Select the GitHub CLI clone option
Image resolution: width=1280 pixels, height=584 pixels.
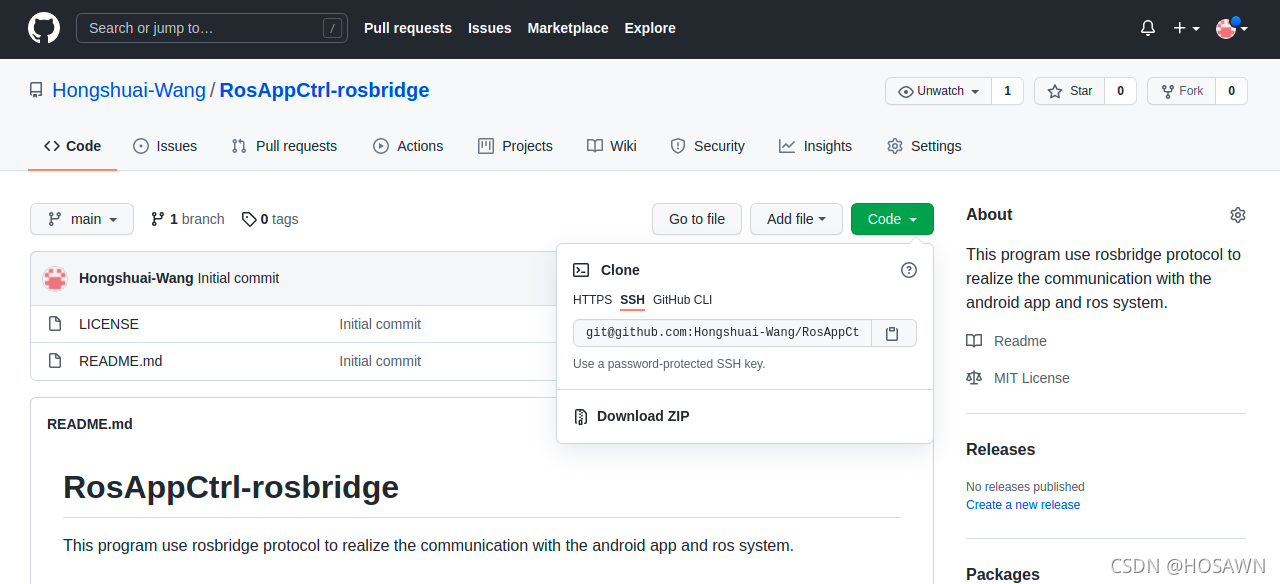pyautogui.click(x=682, y=300)
